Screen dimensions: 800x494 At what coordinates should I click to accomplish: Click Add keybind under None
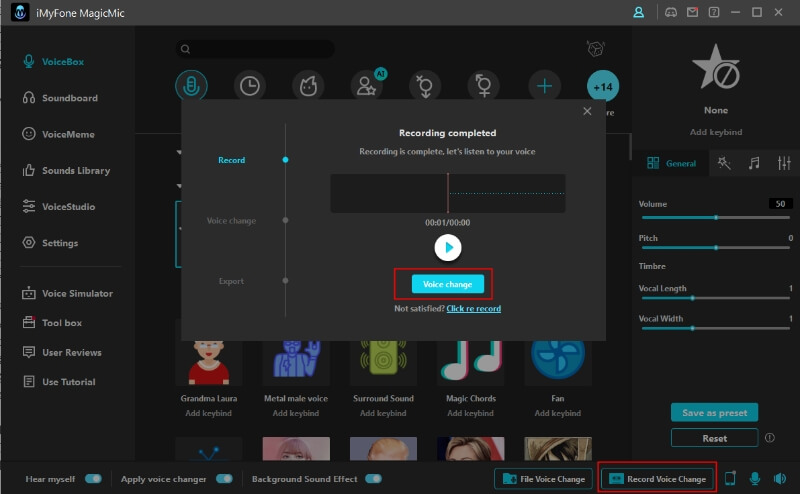coord(716,132)
